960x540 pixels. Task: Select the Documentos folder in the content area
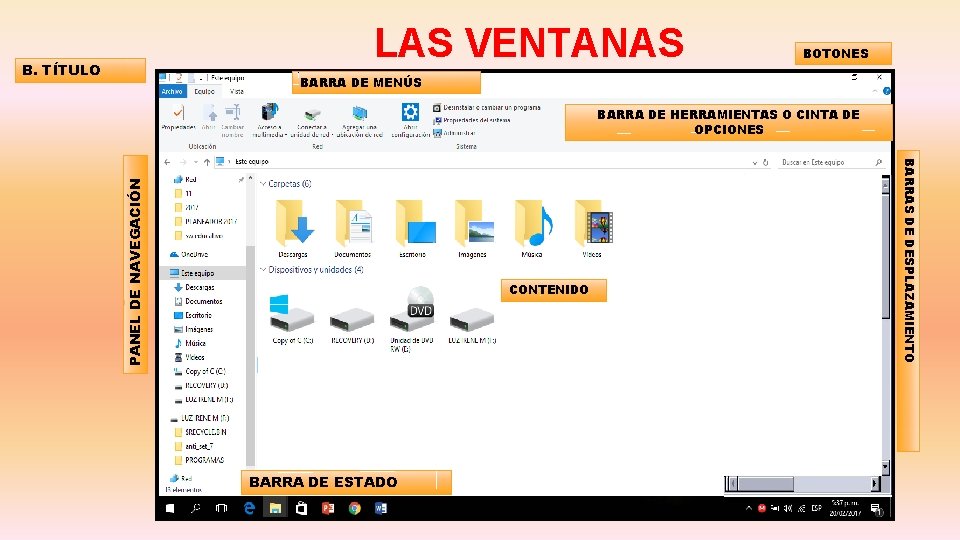tap(353, 228)
